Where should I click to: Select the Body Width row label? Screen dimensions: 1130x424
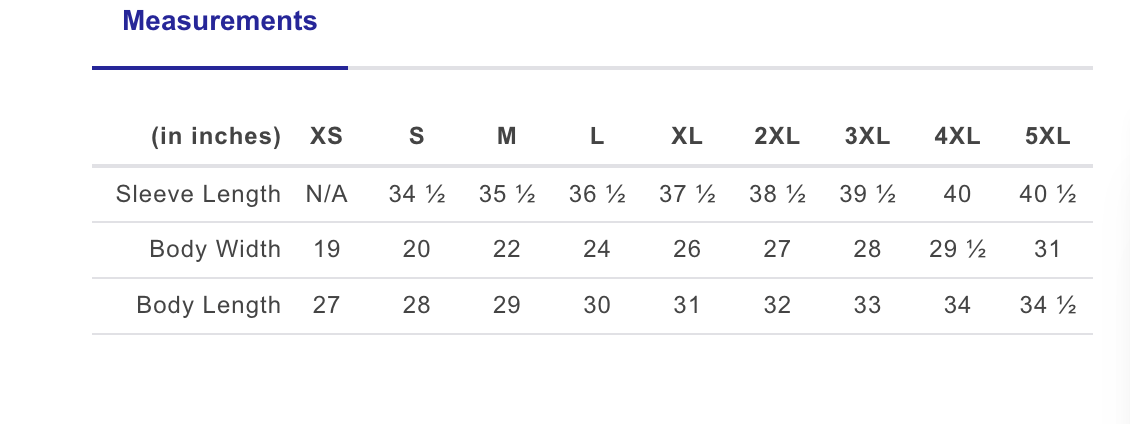215,249
